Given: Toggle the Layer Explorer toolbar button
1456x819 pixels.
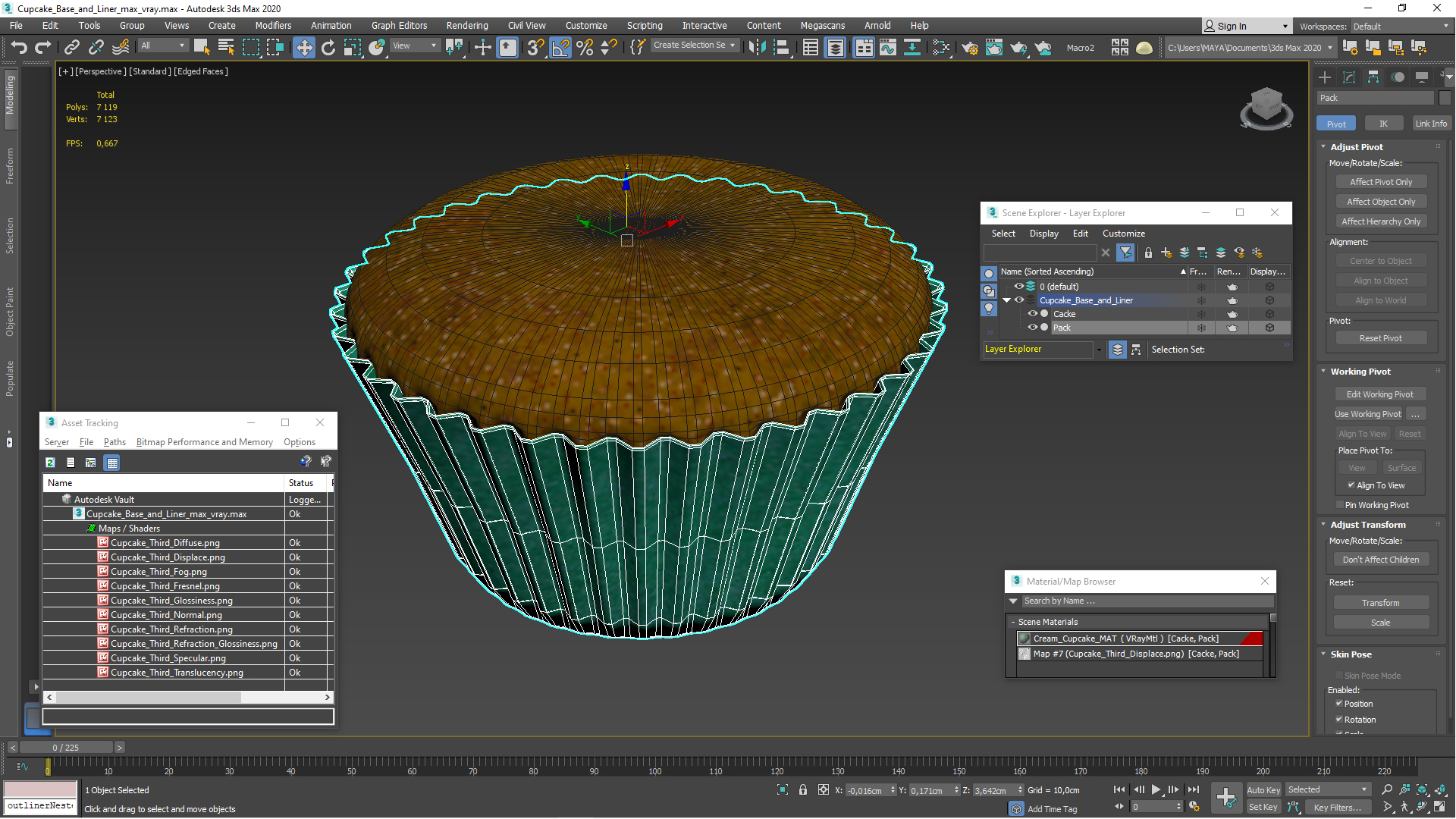Looking at the screenshot, I should pyautogui.click(x=835, y=48).
